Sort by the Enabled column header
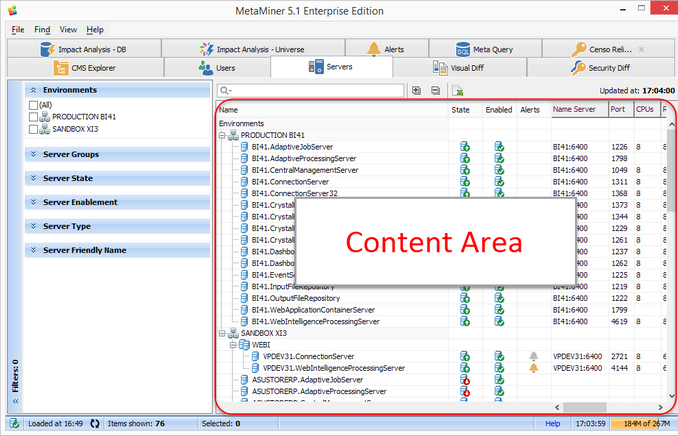678x436 pixels. coord(499,110)
